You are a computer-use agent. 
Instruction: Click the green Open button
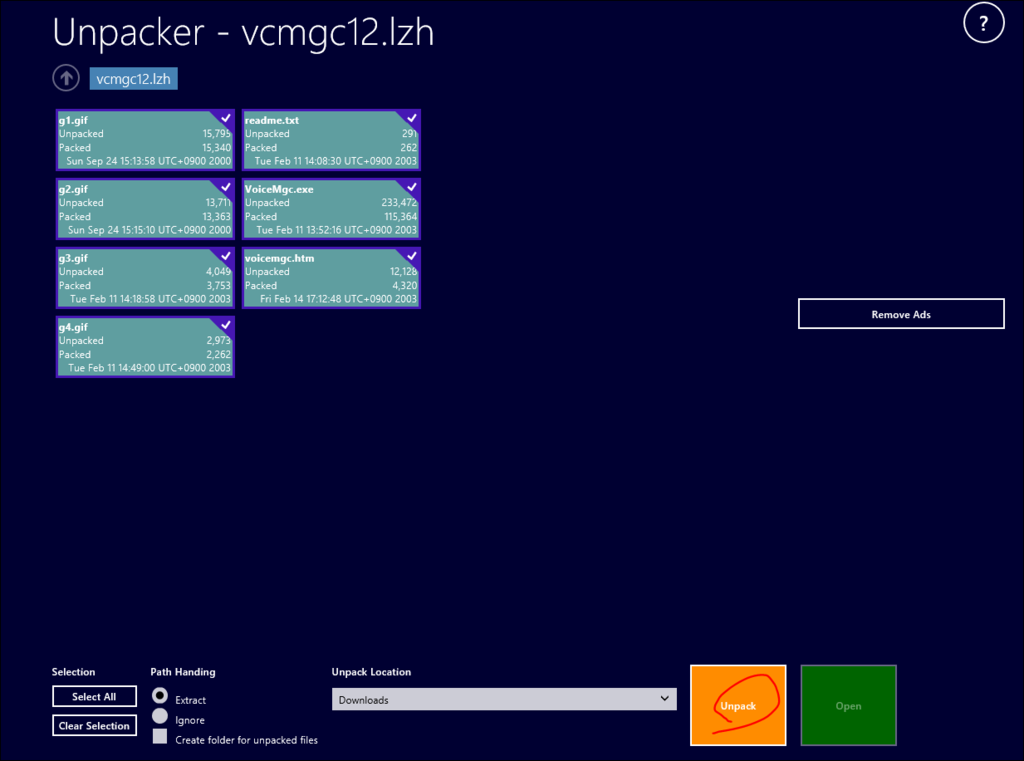(x=848, y=705)
